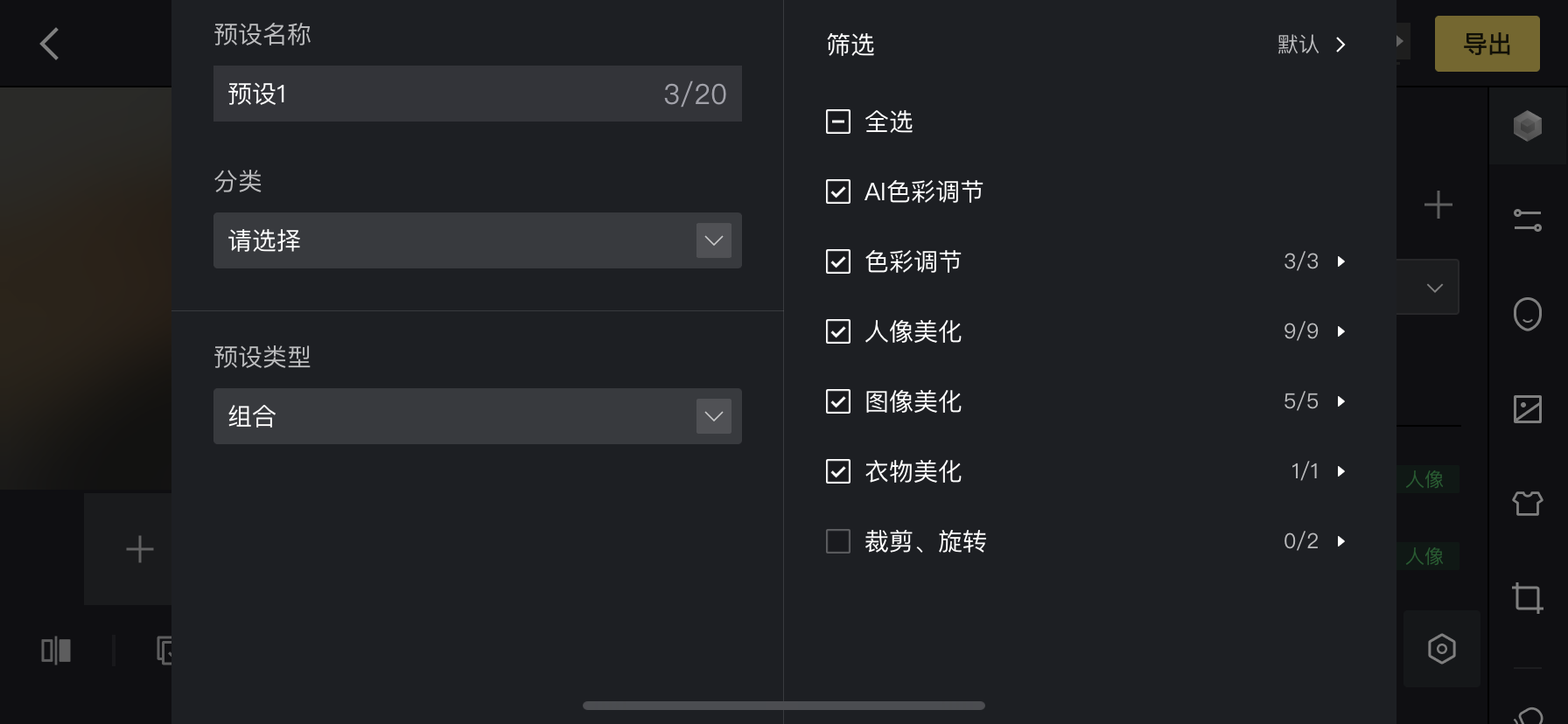The width and height of the screenshot is (1568, 724).
Task: Select the portrait beautify face icon
Action: click(1528, 313)
